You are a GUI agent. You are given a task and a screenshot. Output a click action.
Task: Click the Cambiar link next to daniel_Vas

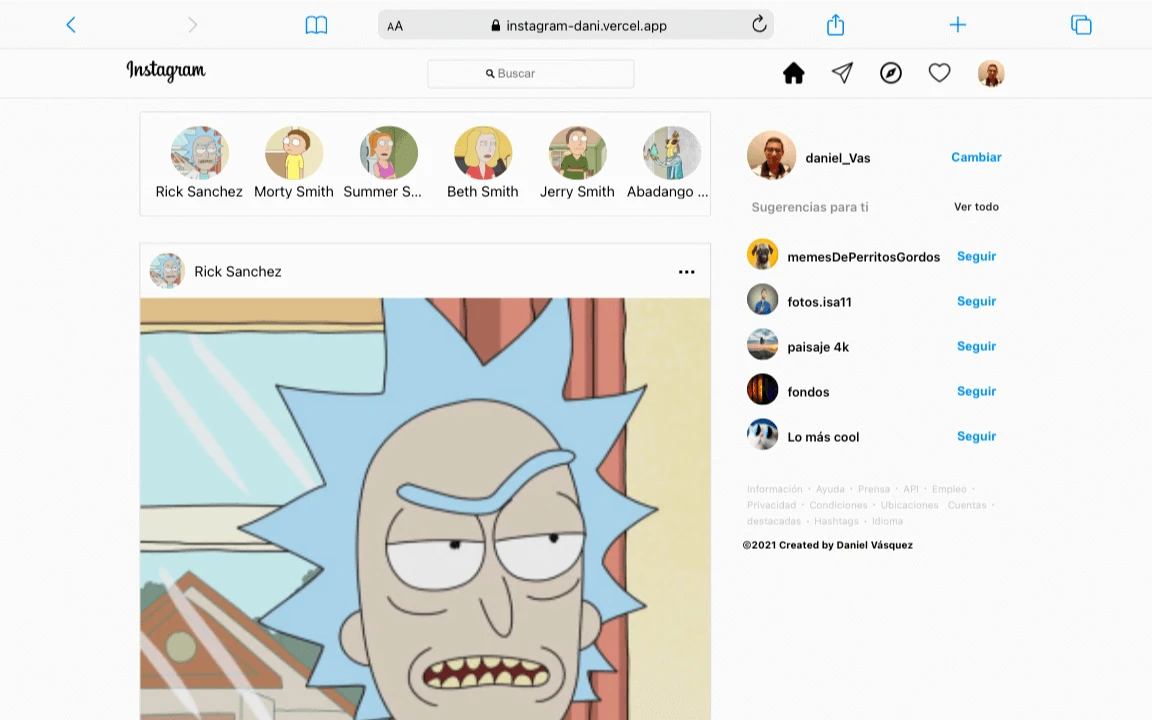click(975, 157)
